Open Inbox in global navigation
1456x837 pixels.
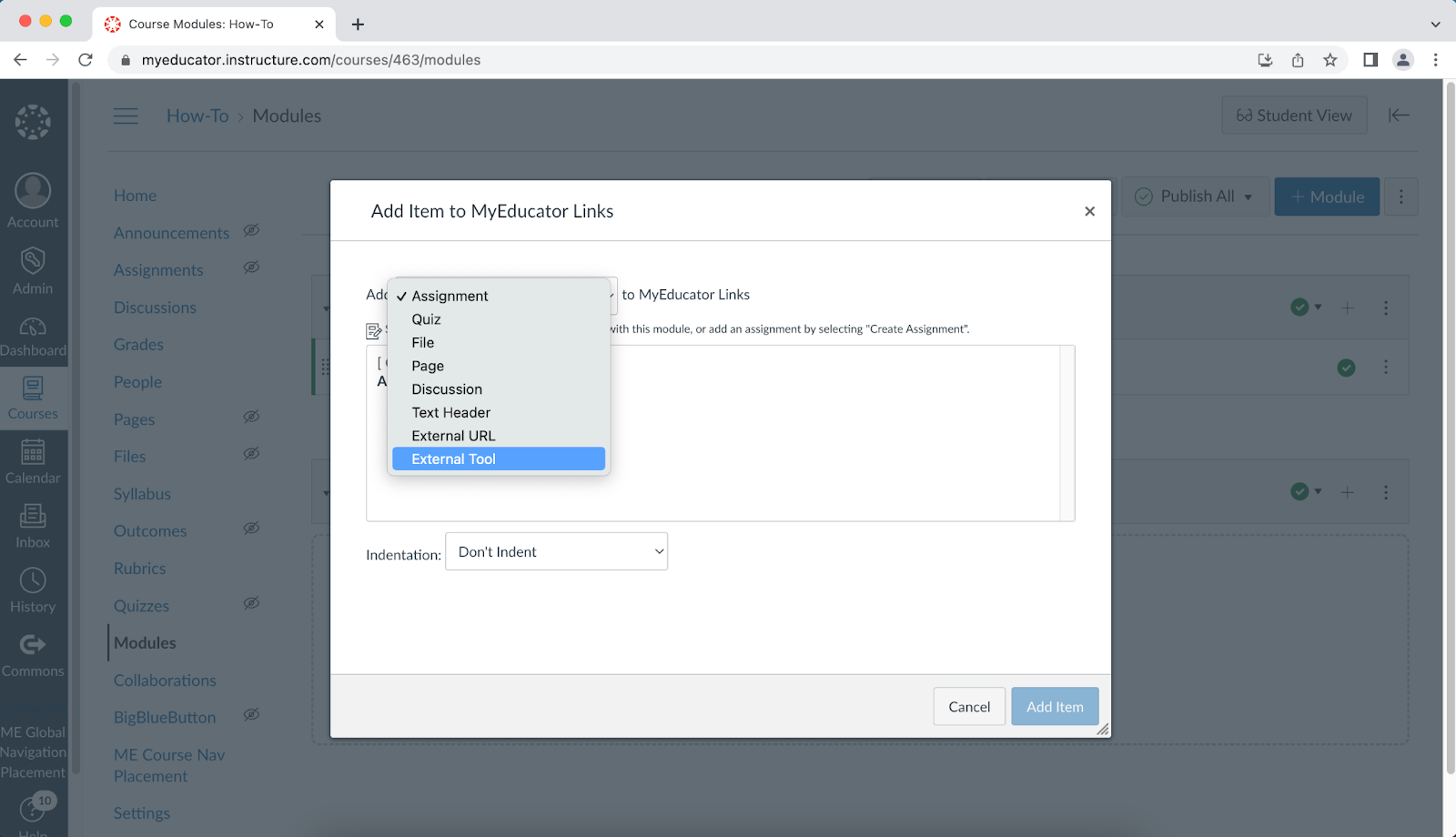pos(33,526)
